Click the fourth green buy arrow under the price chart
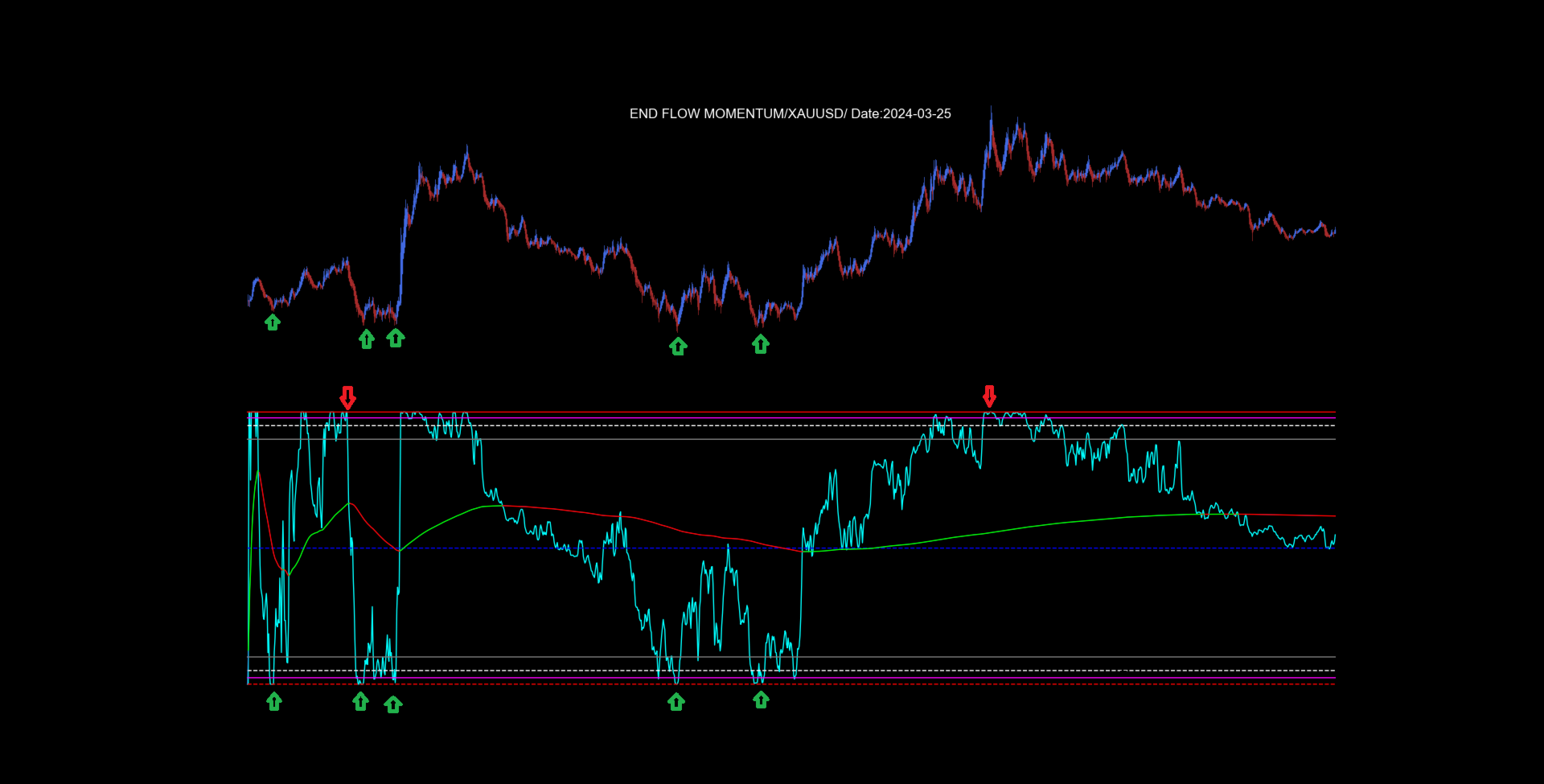 (x=678, y=347)
